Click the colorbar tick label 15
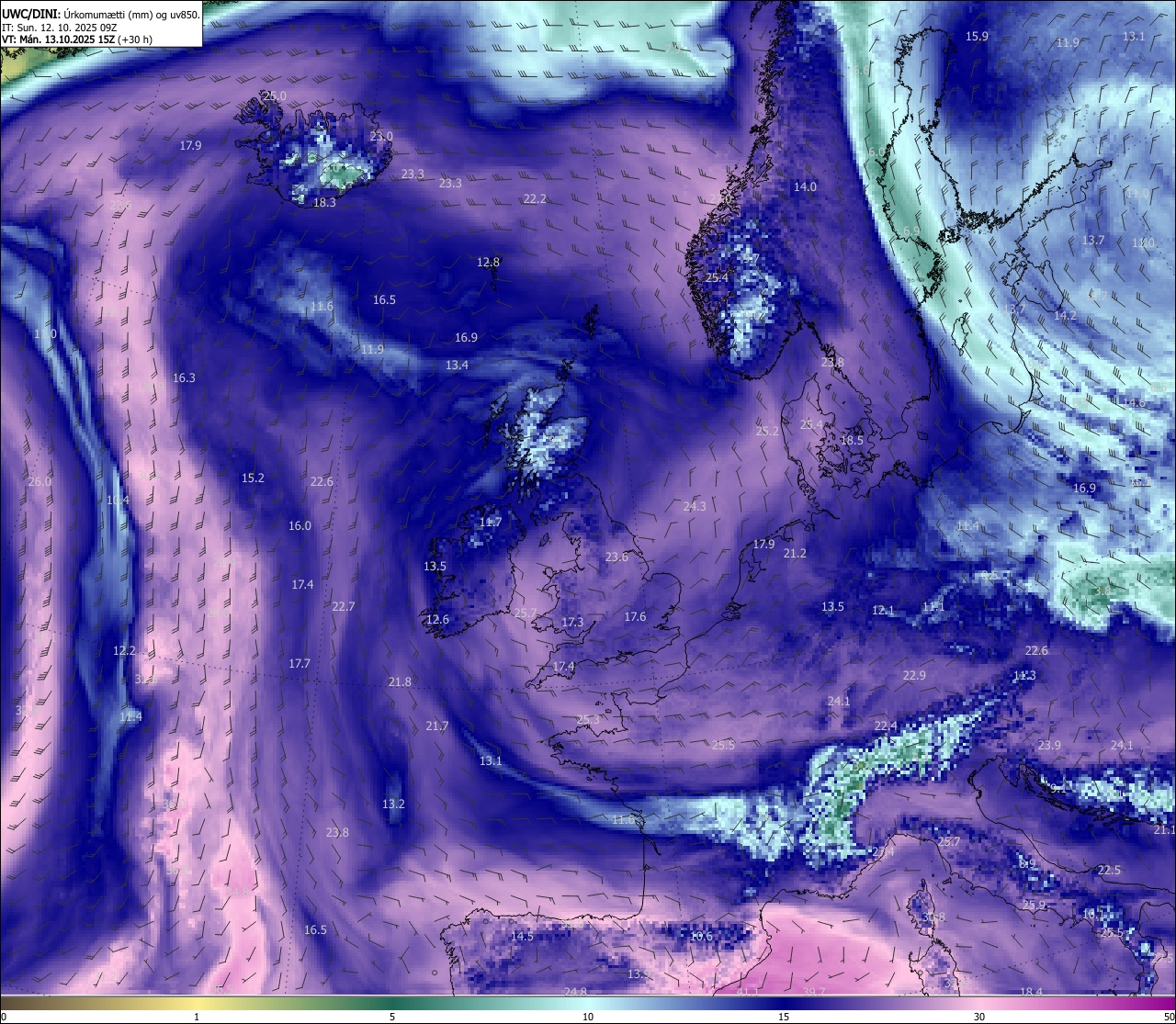The width and height of the screenshot is (1176, 1024). click(x=784, y=1017)
